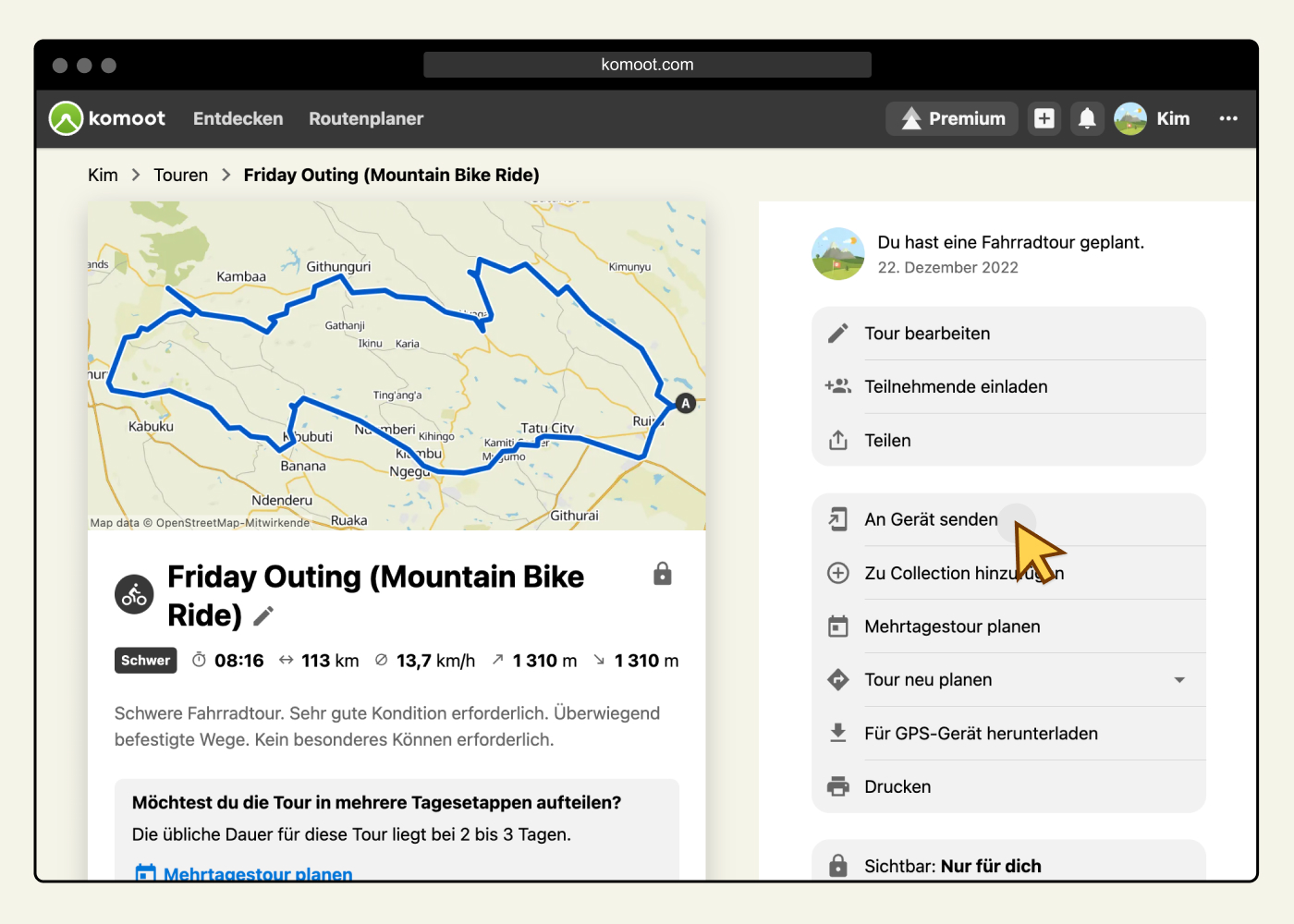Open the Entdecken menu

(238, 118)
